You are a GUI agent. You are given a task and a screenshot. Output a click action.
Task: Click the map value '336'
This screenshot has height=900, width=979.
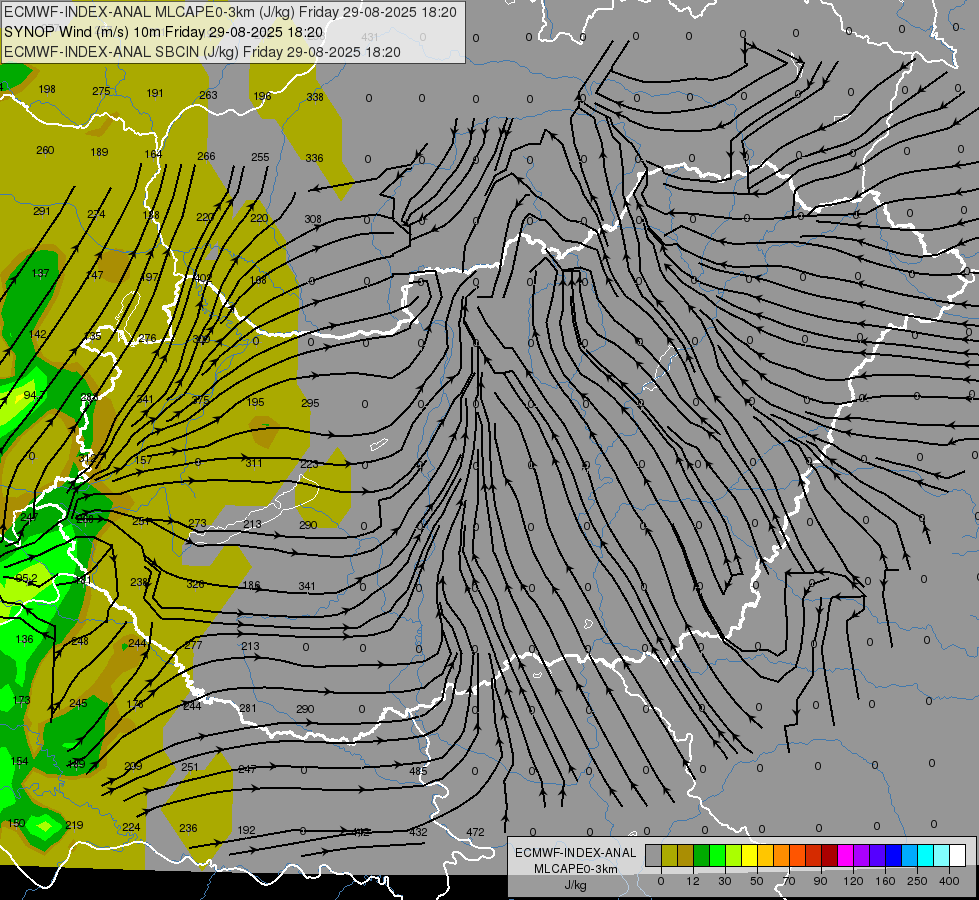(x=314, y=158)
